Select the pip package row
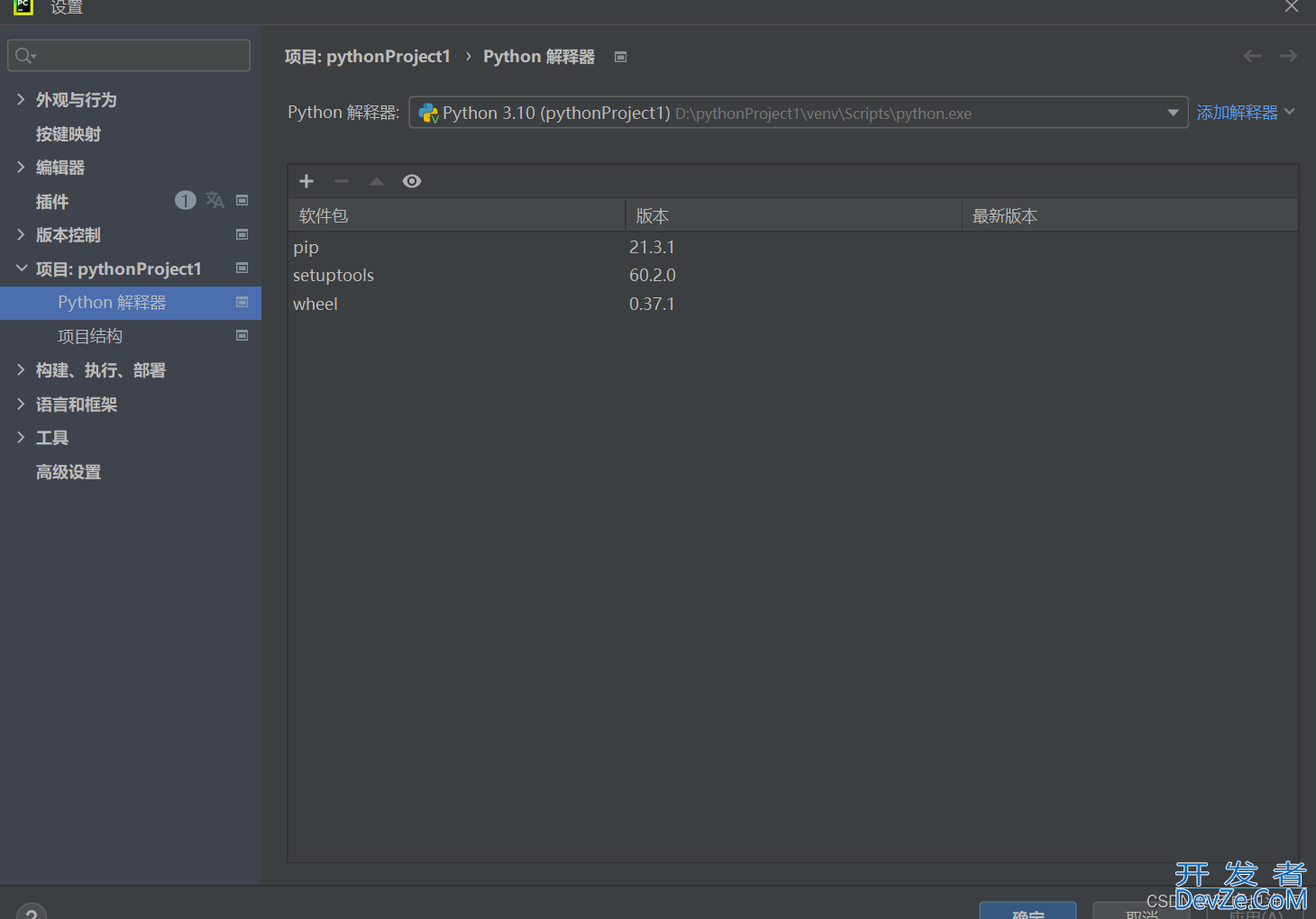Image resolution: width=1316 pixels, height=919 pixels. click(x=793, y=247)
